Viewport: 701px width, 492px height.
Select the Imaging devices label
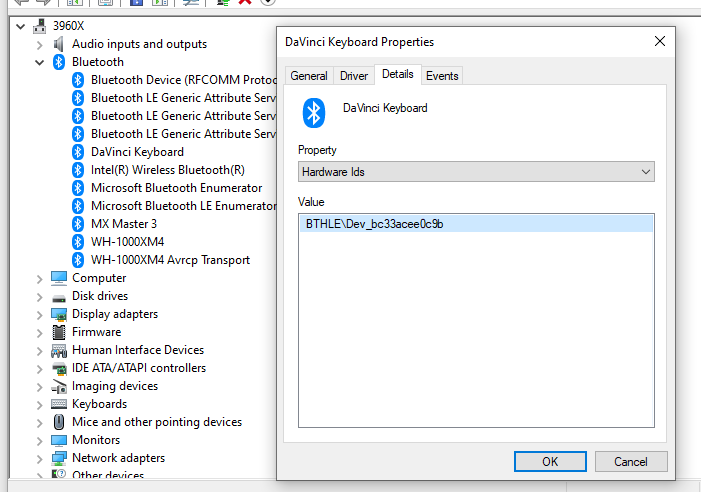pos(115,386)
